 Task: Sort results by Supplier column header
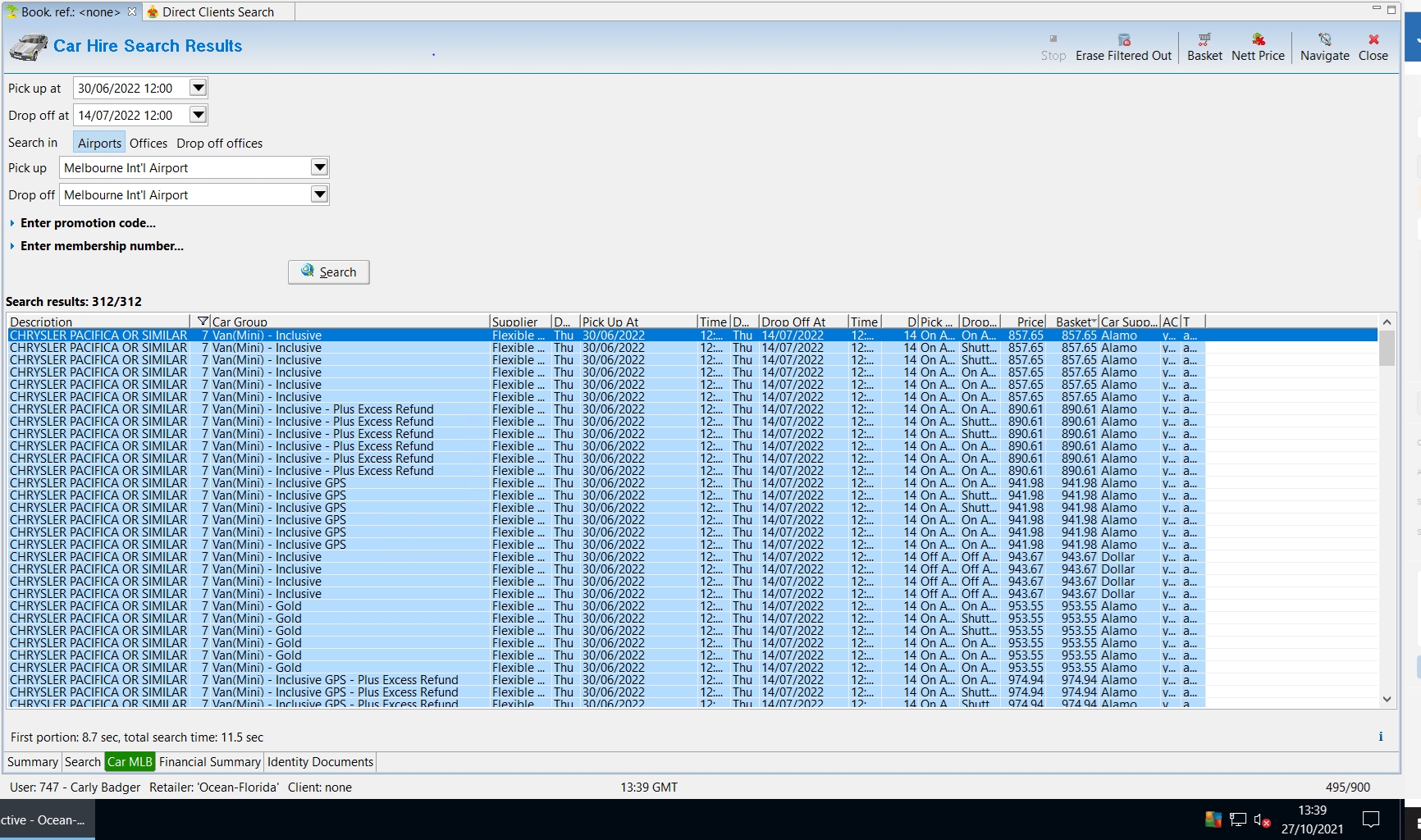(x=520, y=322)
